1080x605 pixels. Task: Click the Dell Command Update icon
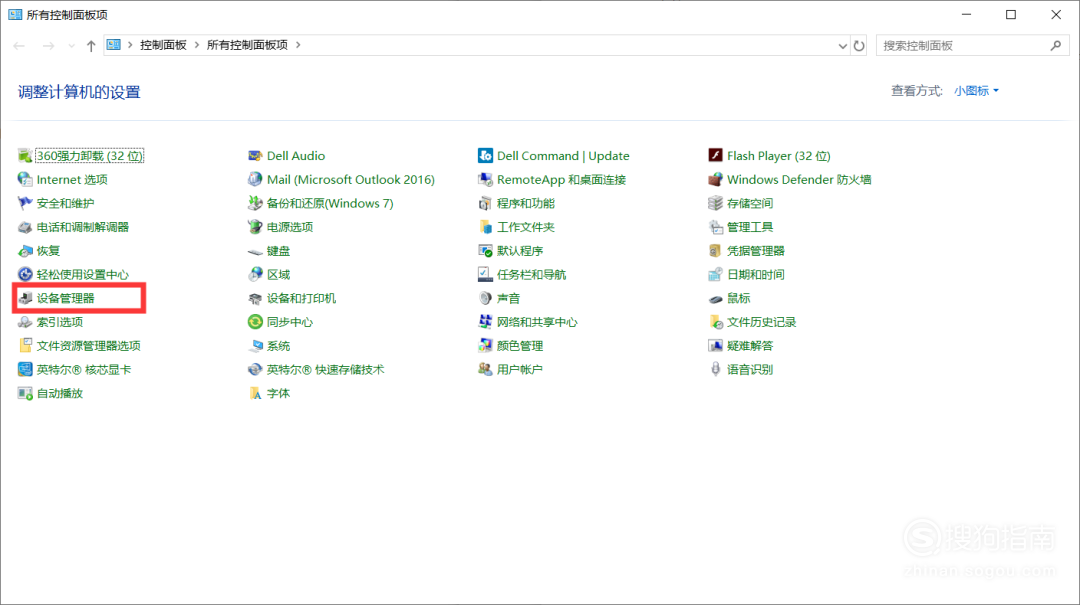[x=485, y=156]
